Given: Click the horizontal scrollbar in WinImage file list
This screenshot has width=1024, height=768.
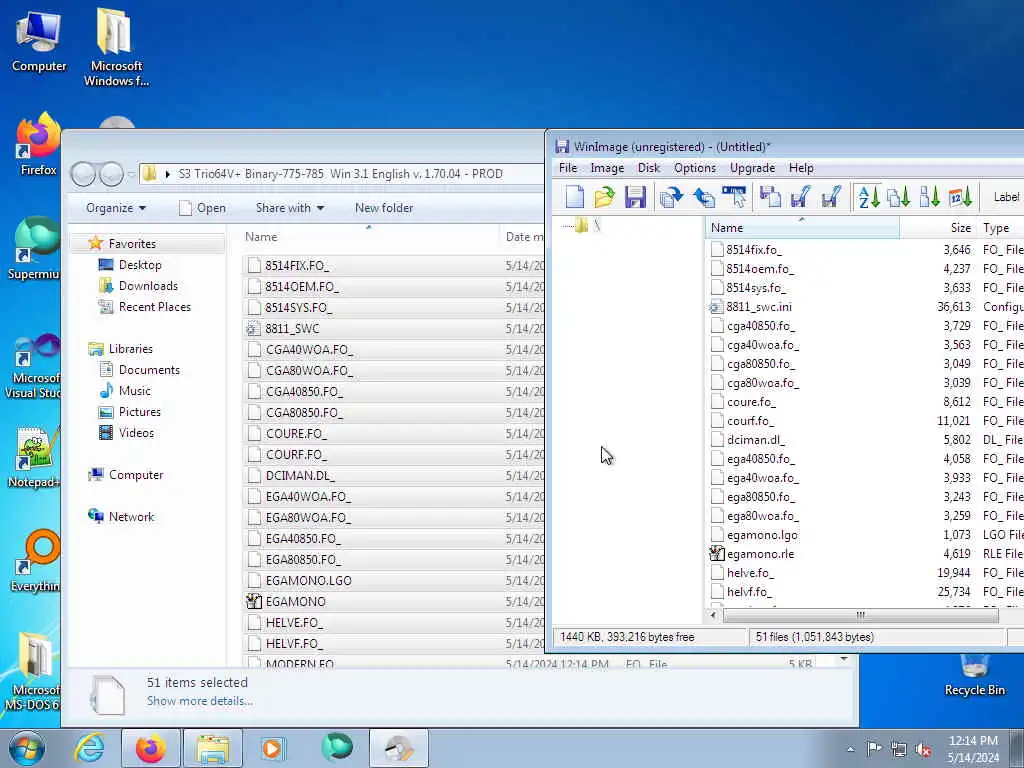Looking at the screenshot, I should click(860, 615).
